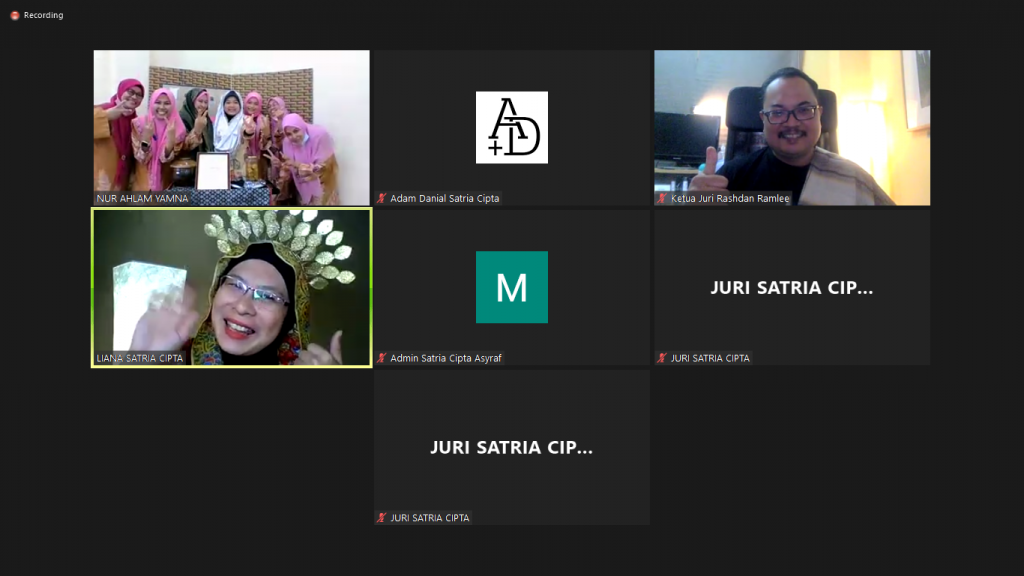
Task: Click the Admin Satria Cipta Asyraf name label
Action: (x=446, y=358)
